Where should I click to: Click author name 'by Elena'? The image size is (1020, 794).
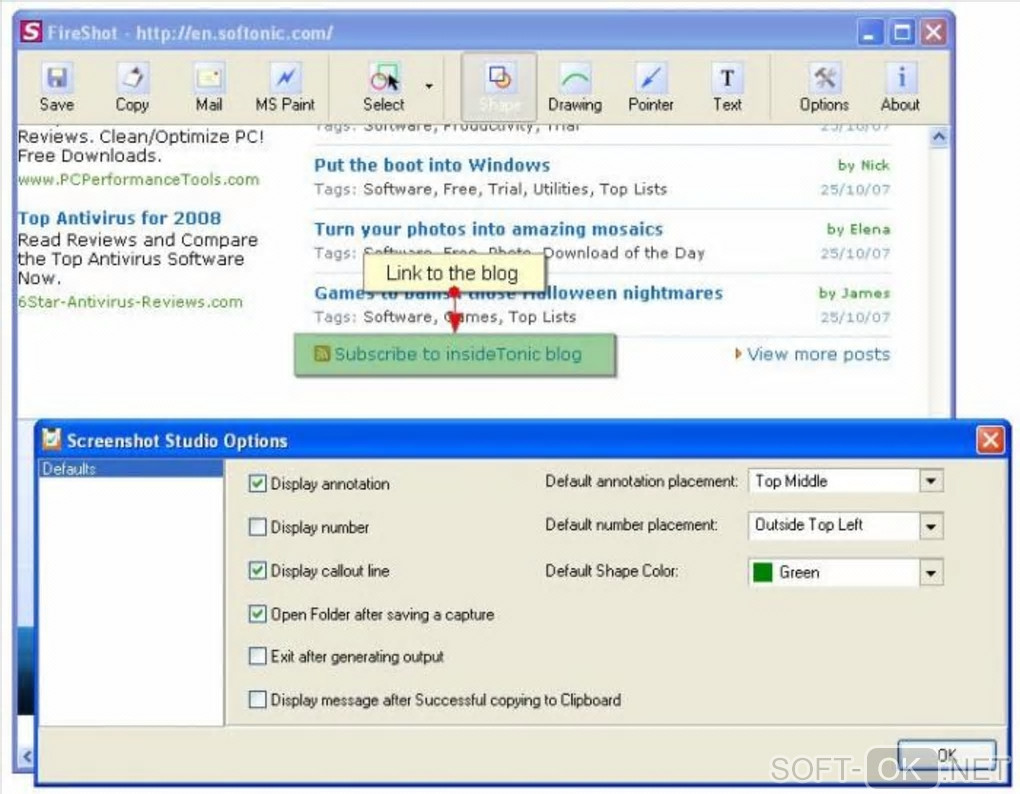858,229
